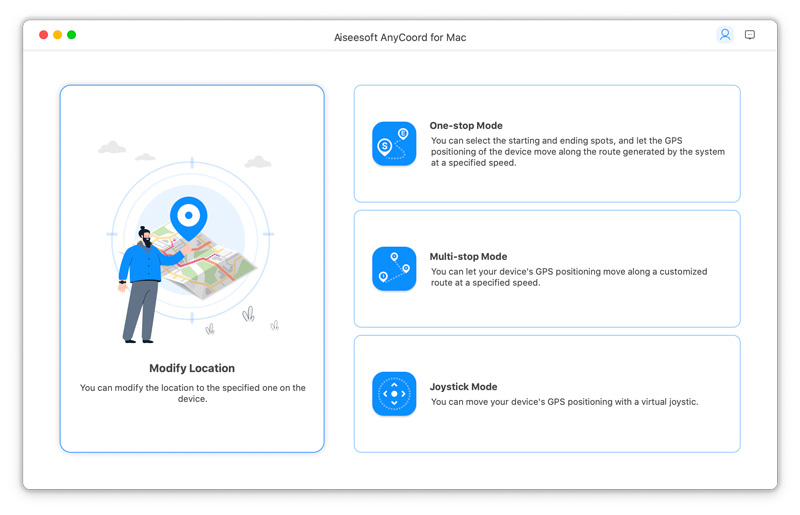The width and height of the screenshot is (800, 515).
Task: Click the One-stop Mode description text
Action: click(x=577, y=151)
